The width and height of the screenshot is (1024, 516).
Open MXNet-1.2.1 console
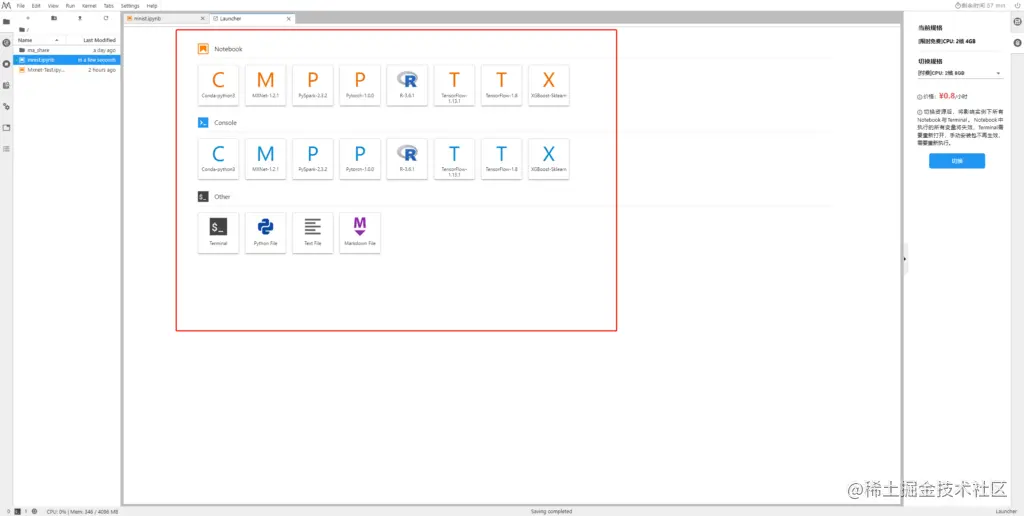265,159
